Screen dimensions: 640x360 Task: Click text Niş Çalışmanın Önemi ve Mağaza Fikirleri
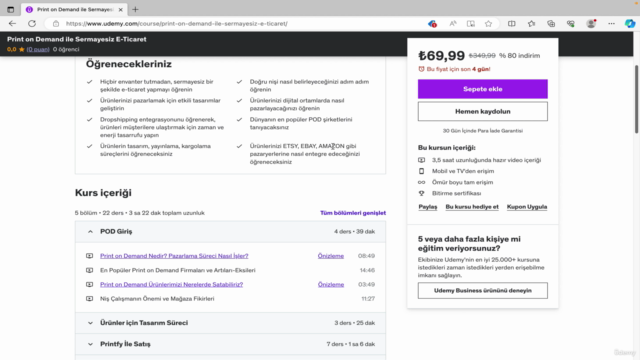pyautogui.click(x=157, y=299)
